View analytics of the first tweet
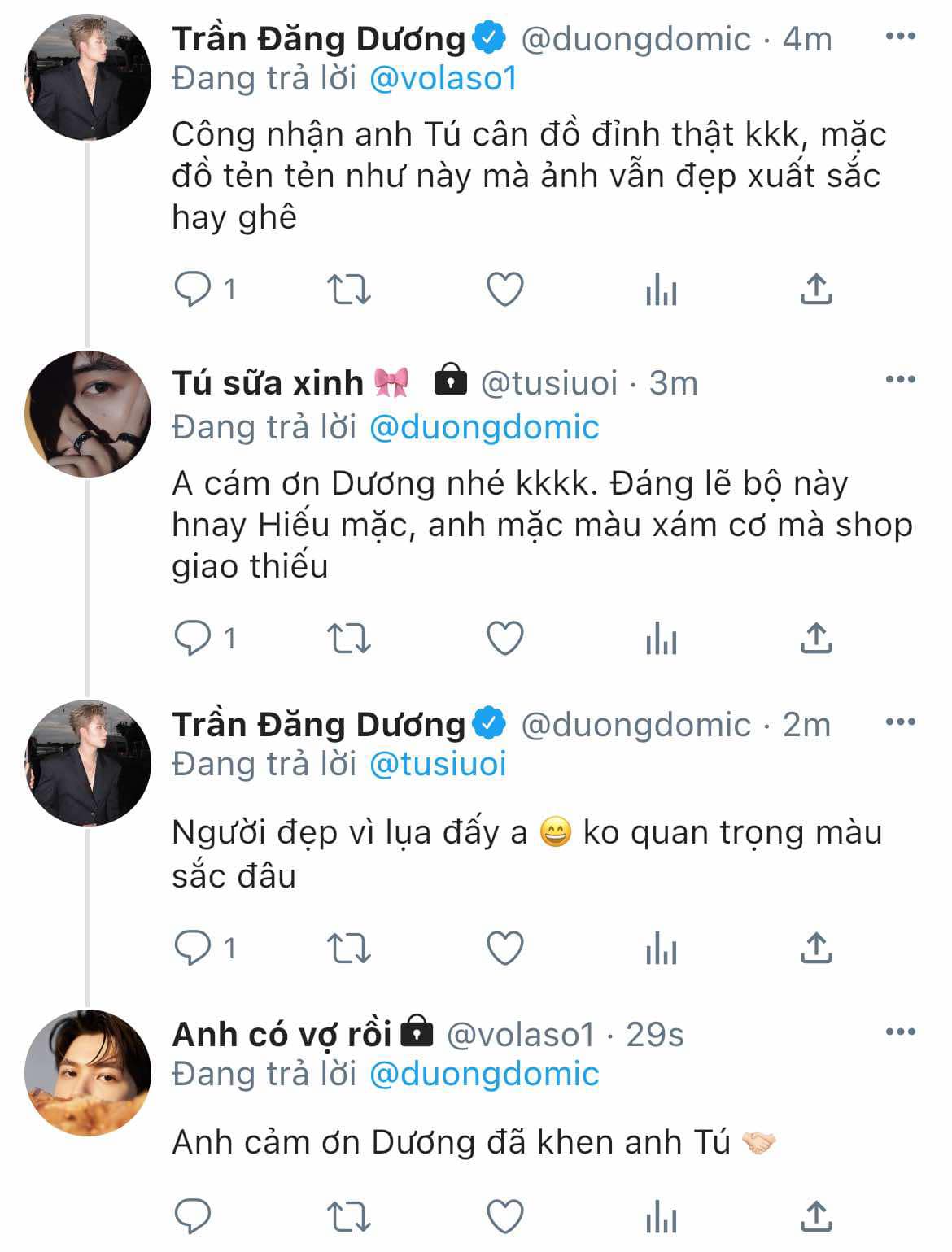The width and height of the screenshot is (952, 1252). [x=661, y=289]
